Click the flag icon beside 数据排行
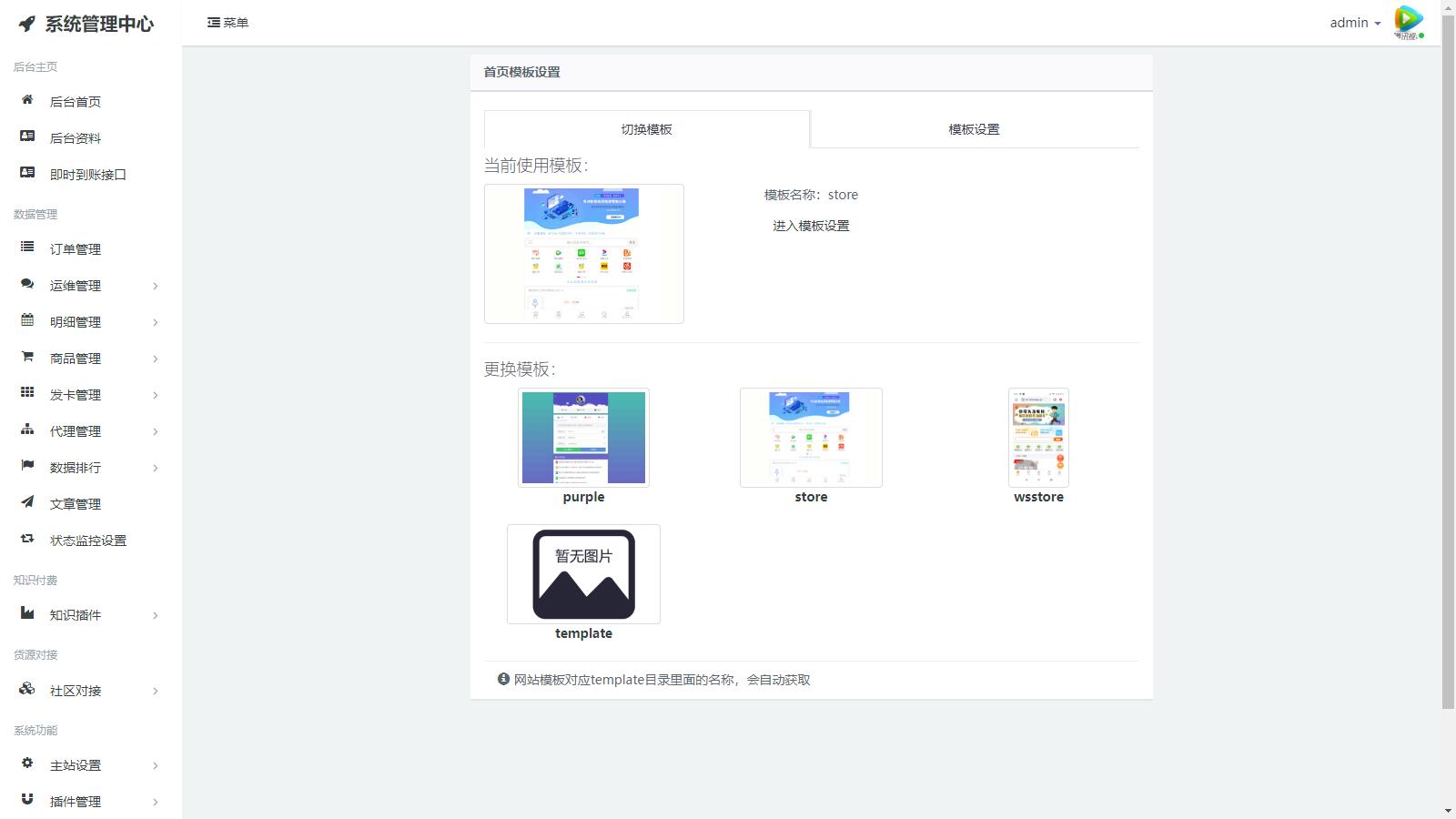Viewport: 1456px width, 819px height. 27,466
